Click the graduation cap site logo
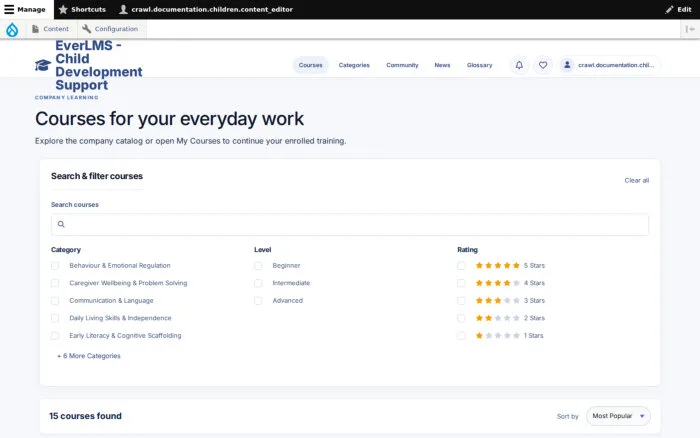 click(43, 65)
